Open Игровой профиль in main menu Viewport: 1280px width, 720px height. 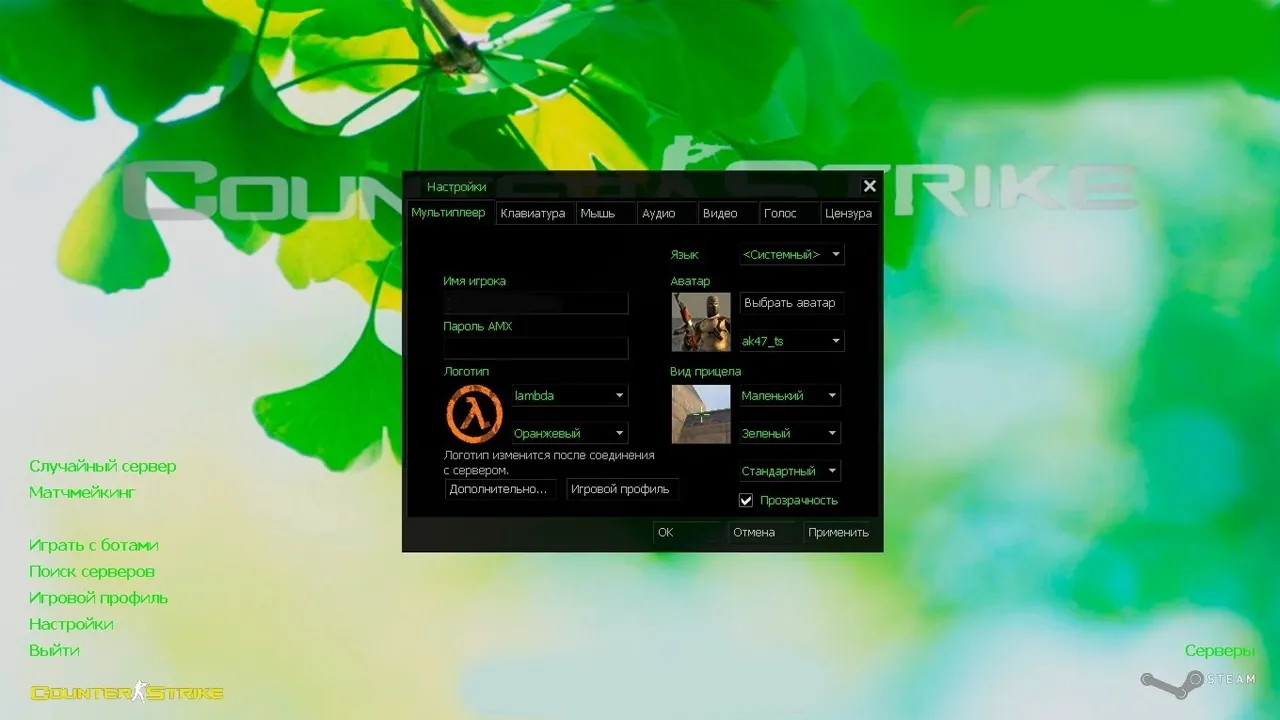point(99,598)
